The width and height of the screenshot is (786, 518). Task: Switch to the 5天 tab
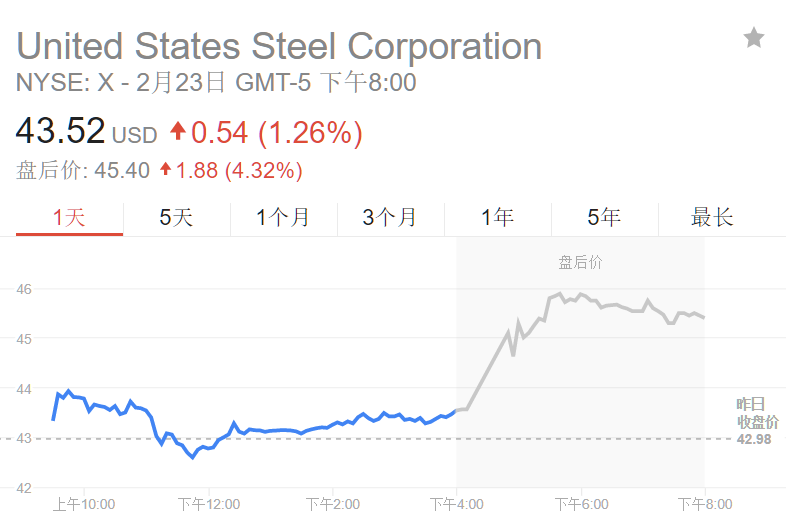pyautogui.click(x=176, y=217)
